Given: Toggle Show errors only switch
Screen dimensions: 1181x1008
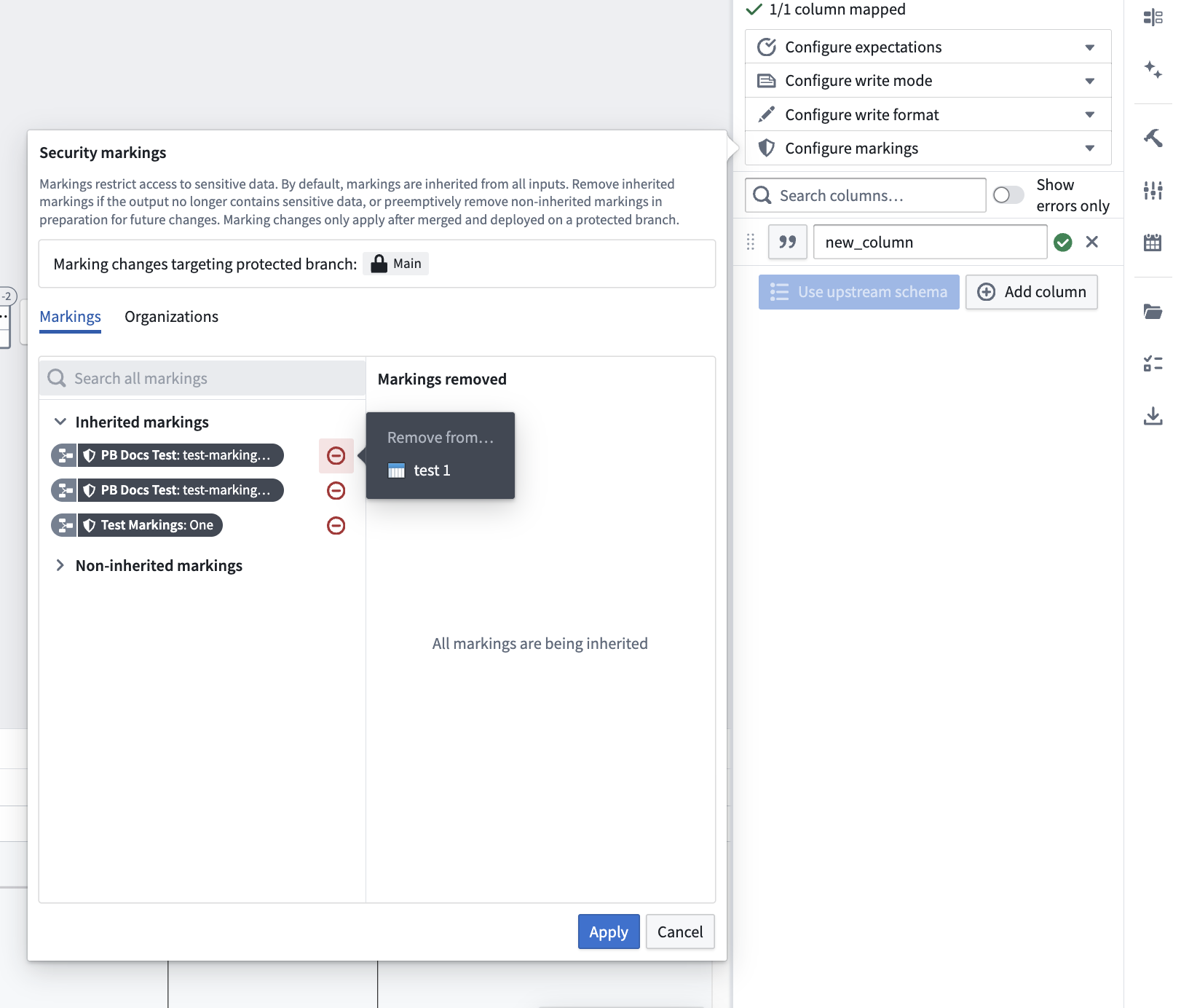Looking at the screenshot, I should coord(1008,195).
